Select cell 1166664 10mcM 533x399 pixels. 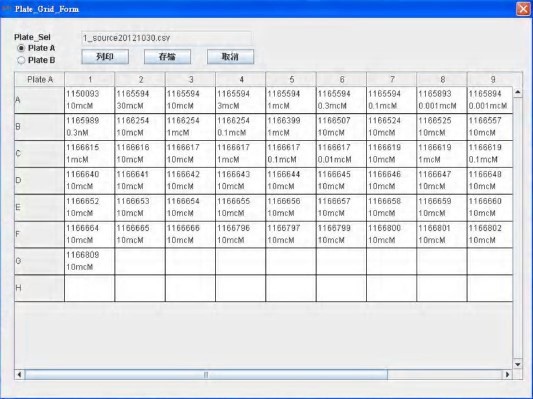coord(90,234)
